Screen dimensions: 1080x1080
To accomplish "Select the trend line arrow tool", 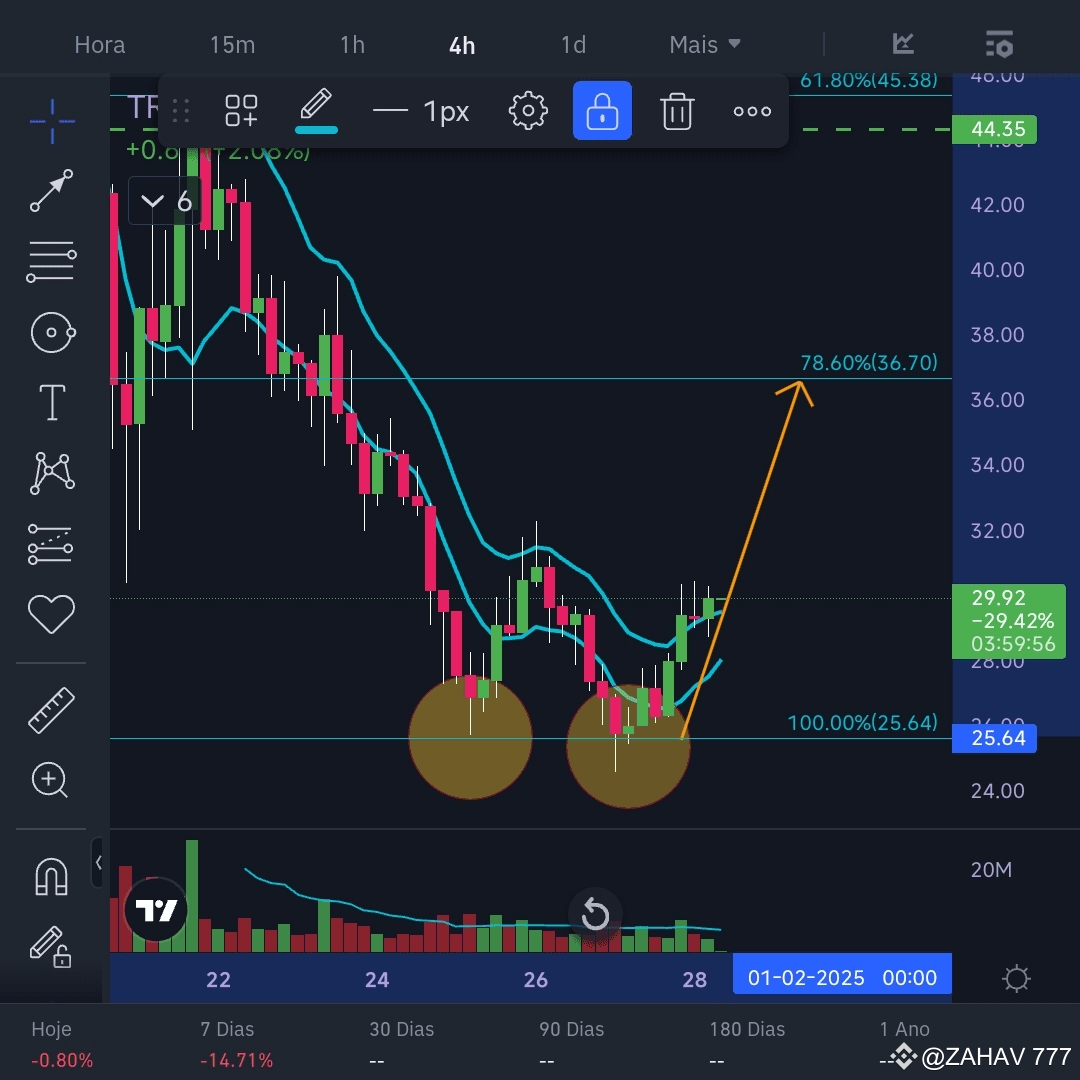I will point(52,190).
